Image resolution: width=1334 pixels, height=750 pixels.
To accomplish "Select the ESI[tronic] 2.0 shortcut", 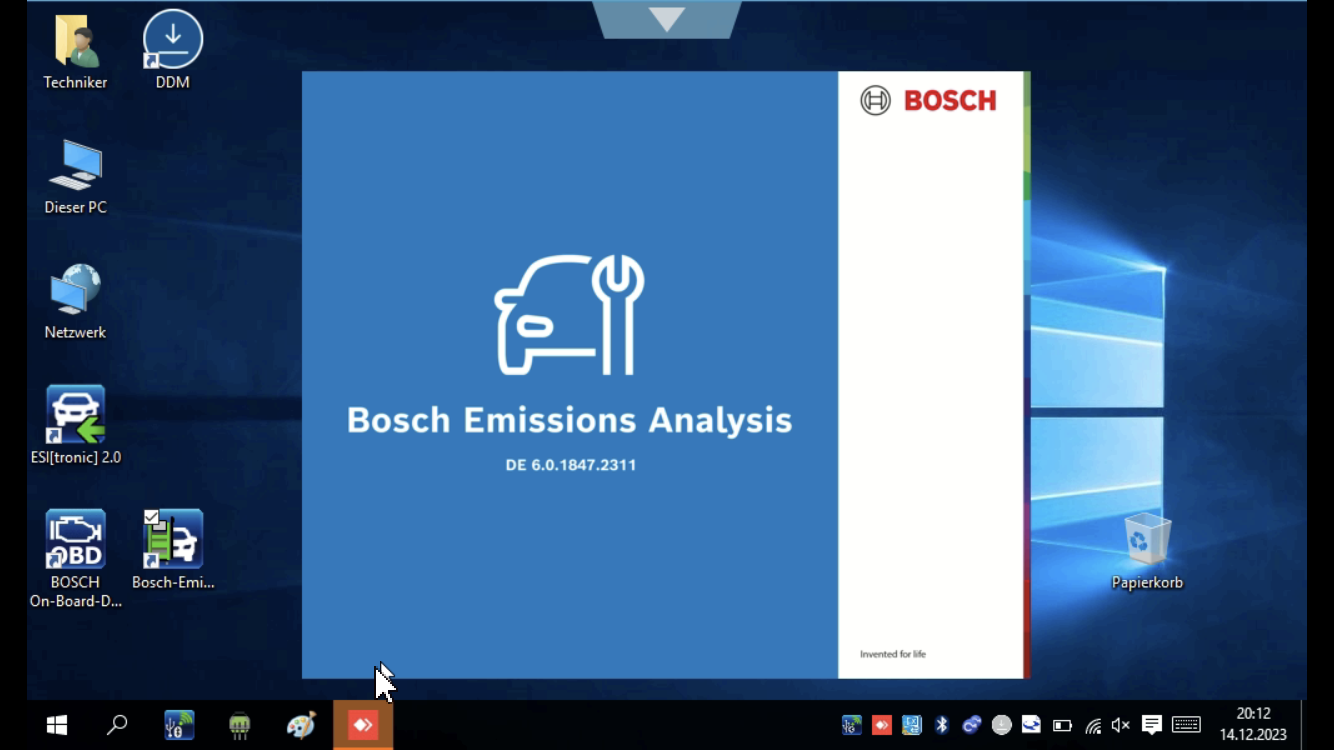I will (x=75, y=426).
